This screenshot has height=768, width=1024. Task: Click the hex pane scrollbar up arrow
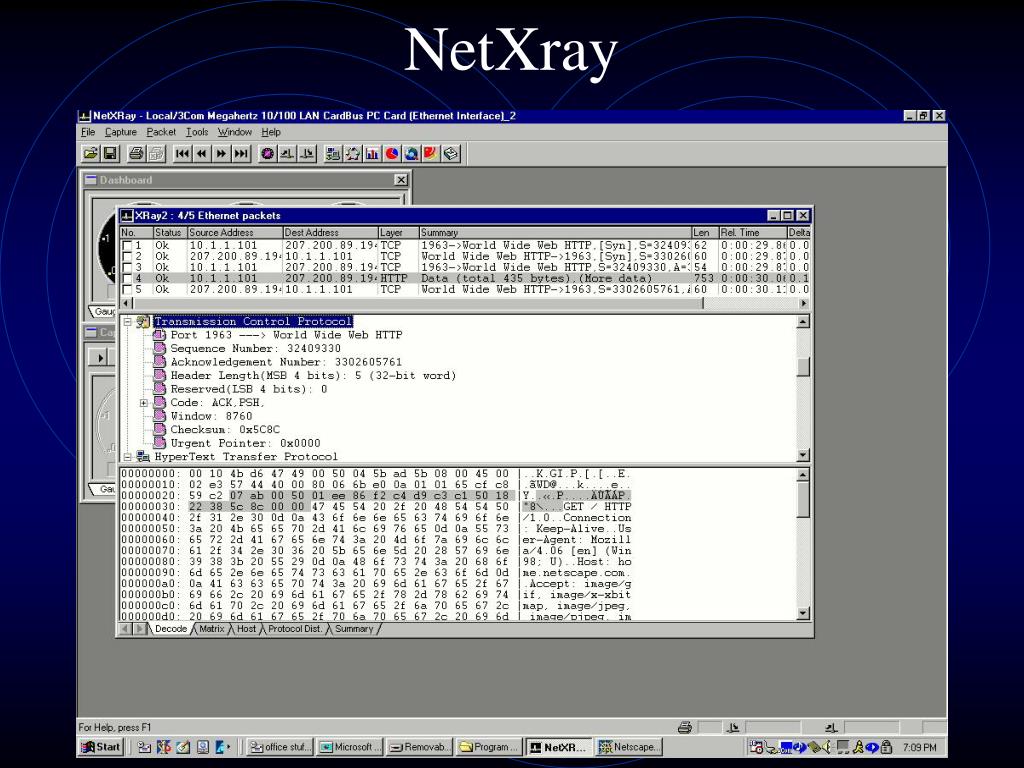[803, 475]
